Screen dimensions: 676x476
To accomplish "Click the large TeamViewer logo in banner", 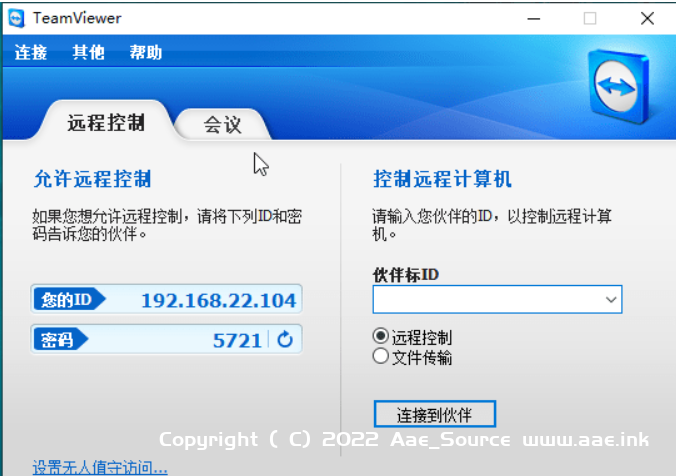I will [618, 86].
